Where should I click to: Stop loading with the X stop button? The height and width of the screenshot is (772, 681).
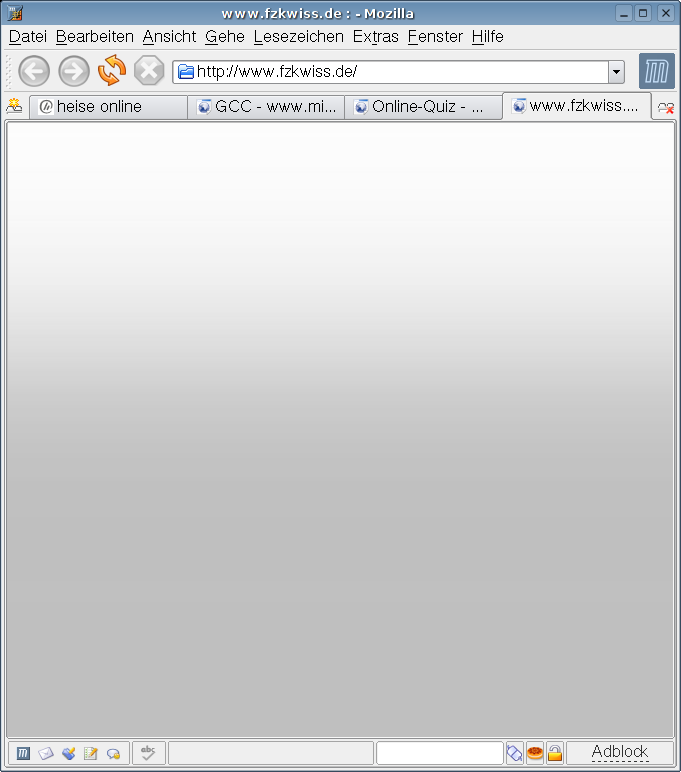tap(149, 71)
